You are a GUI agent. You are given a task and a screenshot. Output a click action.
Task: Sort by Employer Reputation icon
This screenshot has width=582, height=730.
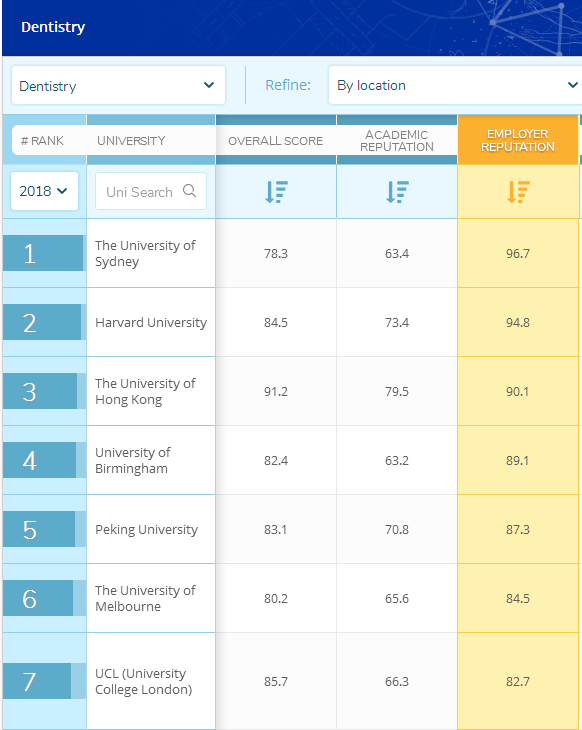click(x=518, y=192)
